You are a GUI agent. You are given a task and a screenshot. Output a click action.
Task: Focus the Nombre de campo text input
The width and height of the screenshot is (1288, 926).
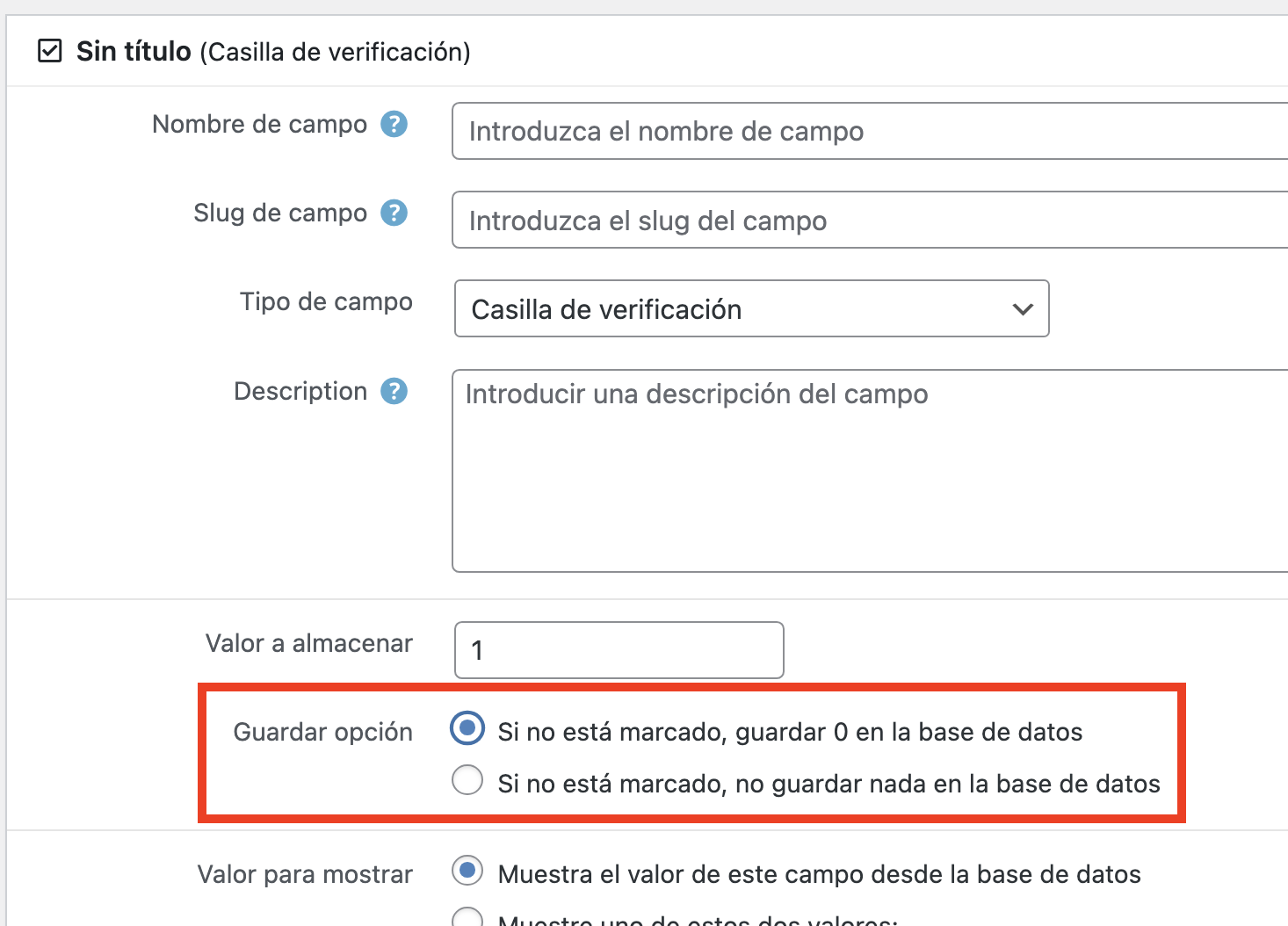coord(870,131)
